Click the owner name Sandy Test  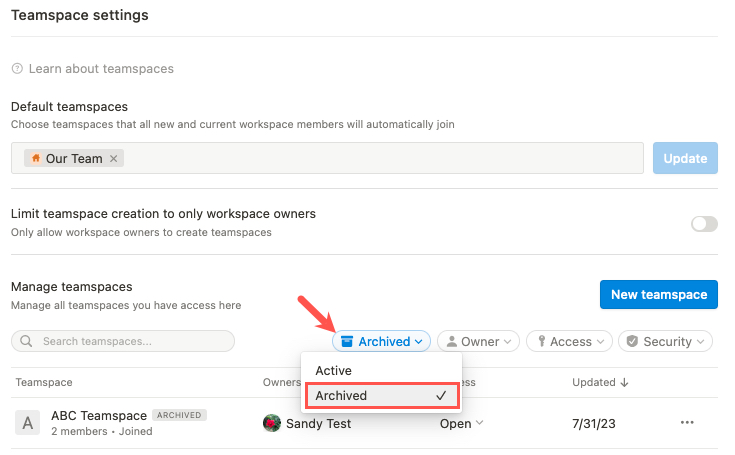click(318, 424)
